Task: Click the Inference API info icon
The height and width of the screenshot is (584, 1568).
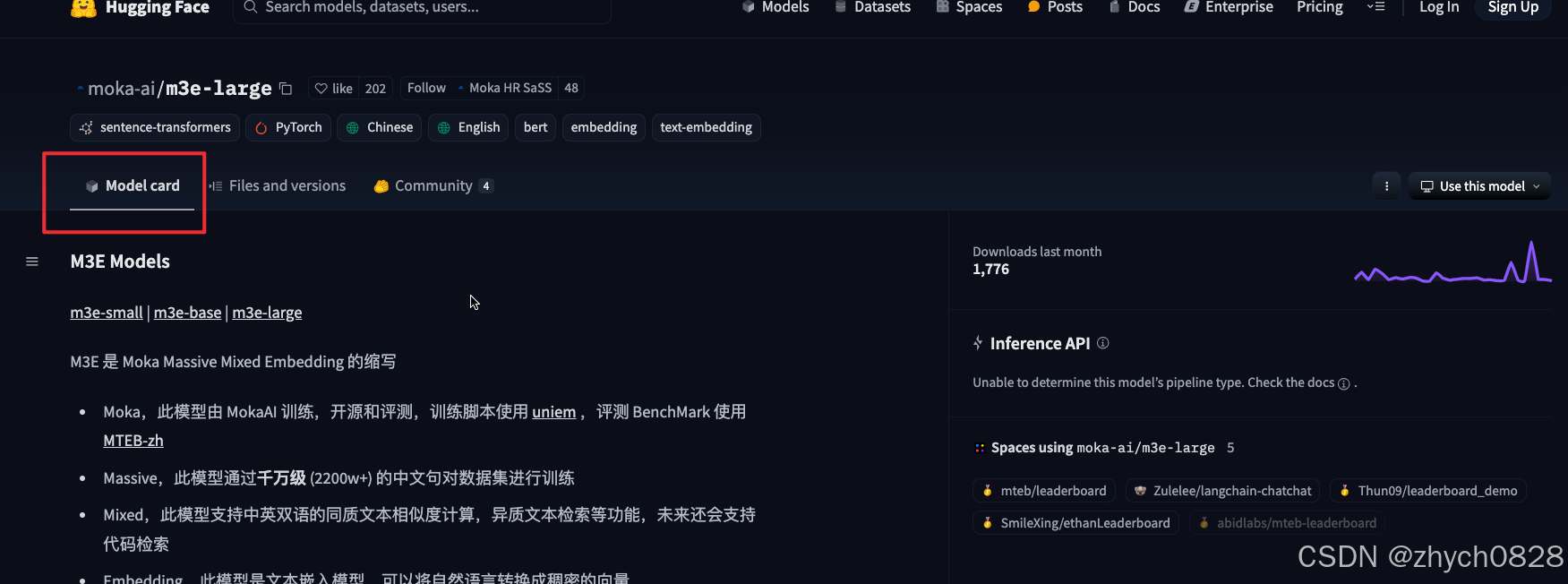Action: pyautogui.click(x=1103, y=343)
